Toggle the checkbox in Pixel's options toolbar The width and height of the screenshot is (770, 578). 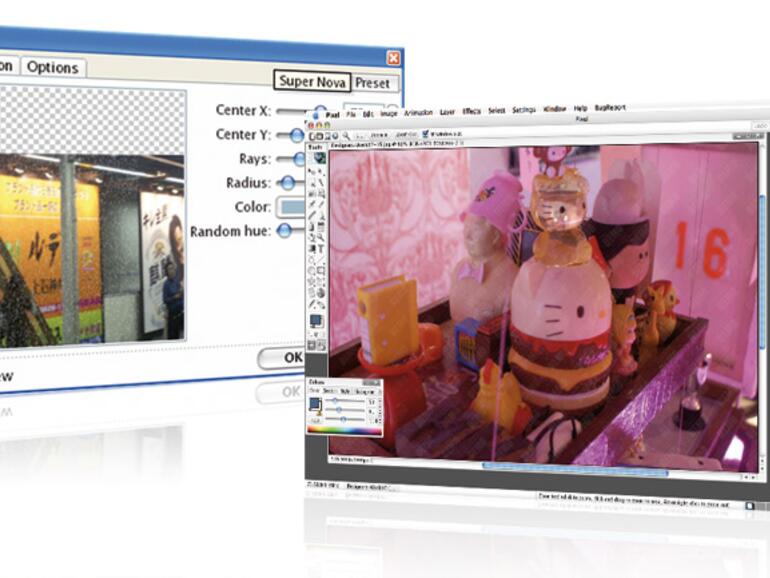425,134
